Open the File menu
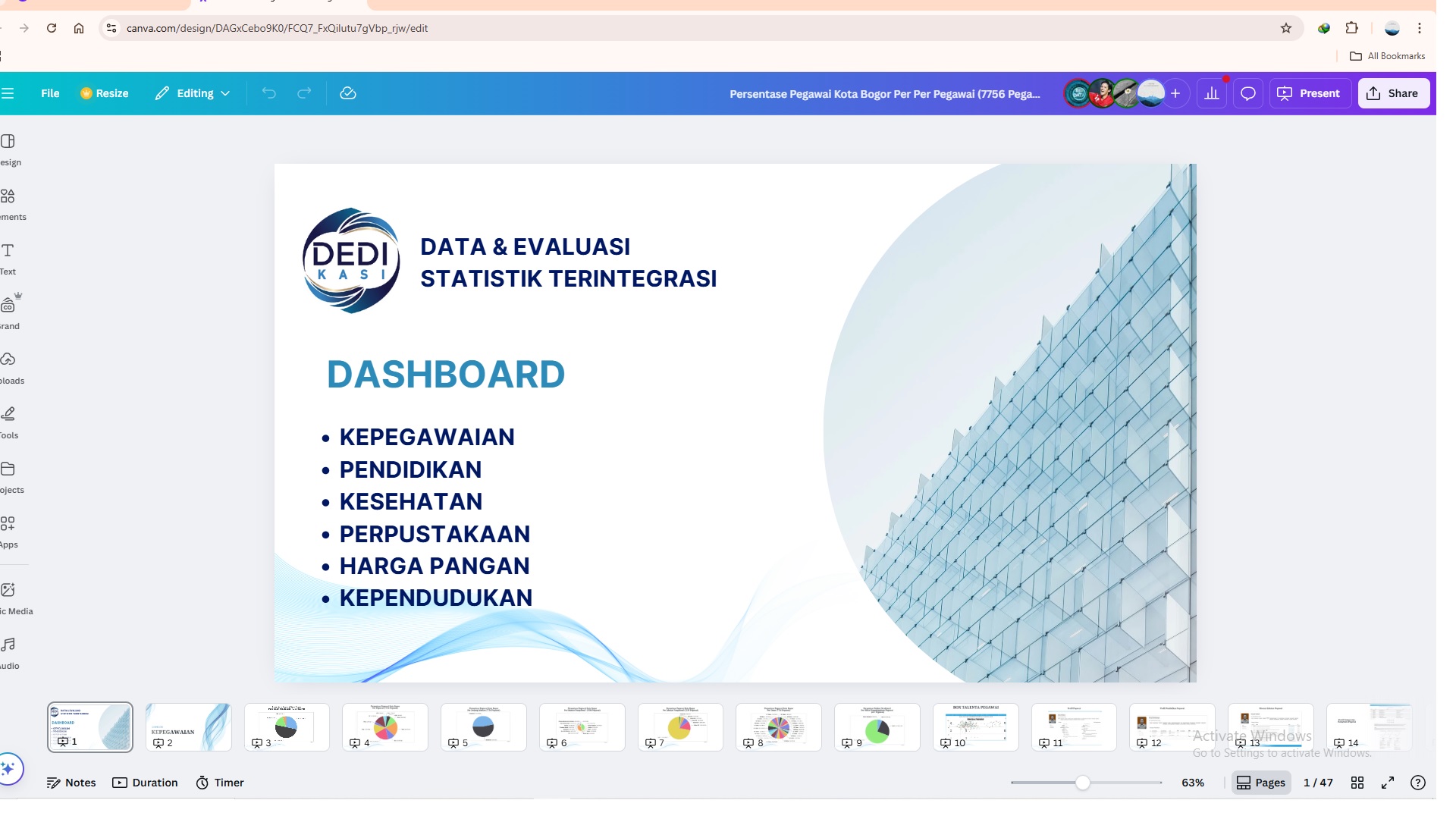The image size is (1456, 819). click(49, 93)
